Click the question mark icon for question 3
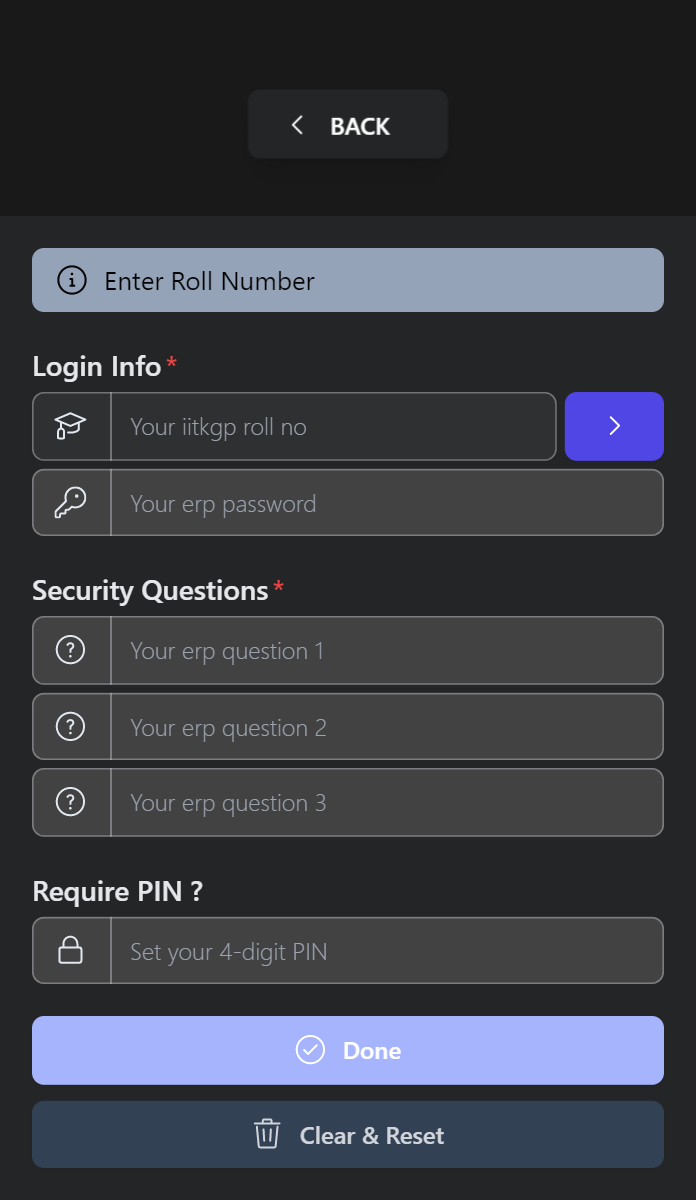This screenshot has width=696, height=1200. [x=70, y=802]
